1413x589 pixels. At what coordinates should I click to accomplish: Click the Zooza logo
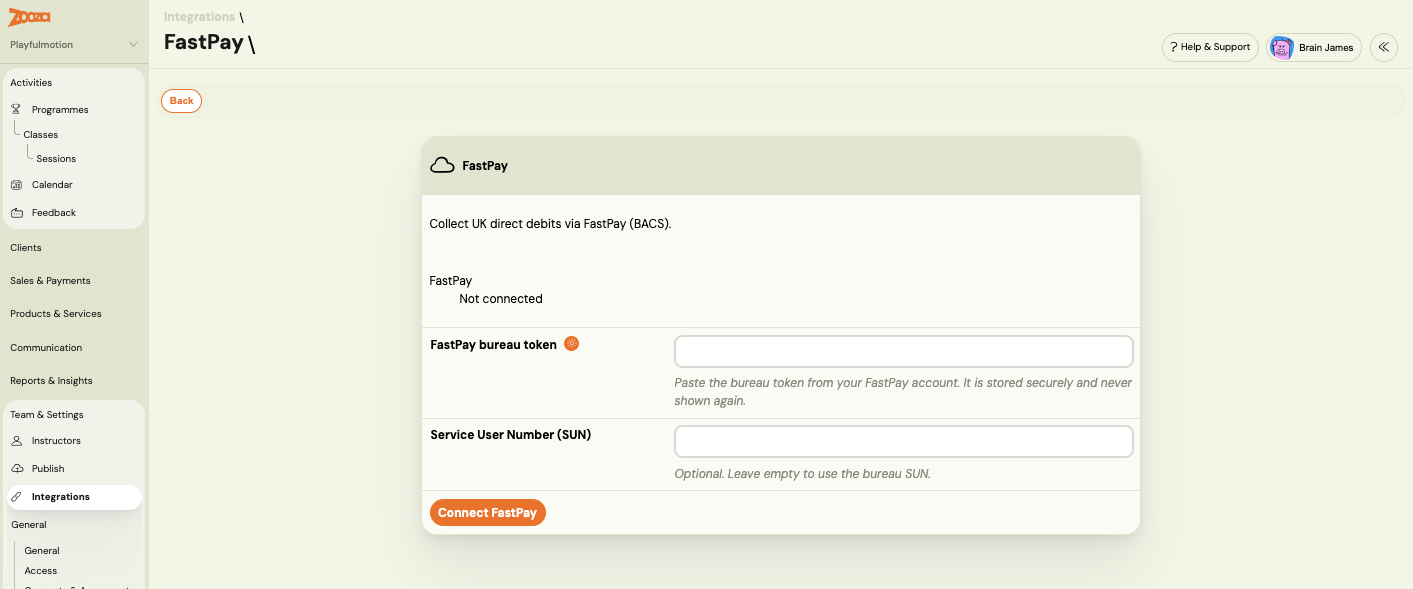click(x=30, y=17)
